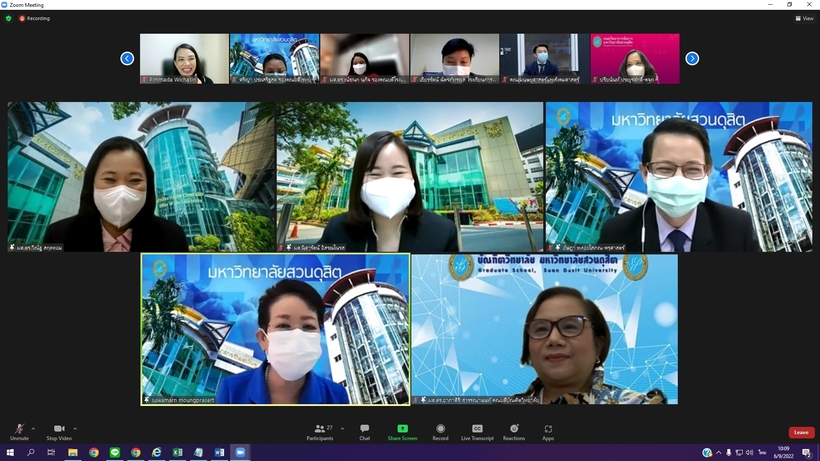The height and width of the screenshot is (461, 820).
Task: Click the Zoom Meeting window title
Action: coord(27,5)
